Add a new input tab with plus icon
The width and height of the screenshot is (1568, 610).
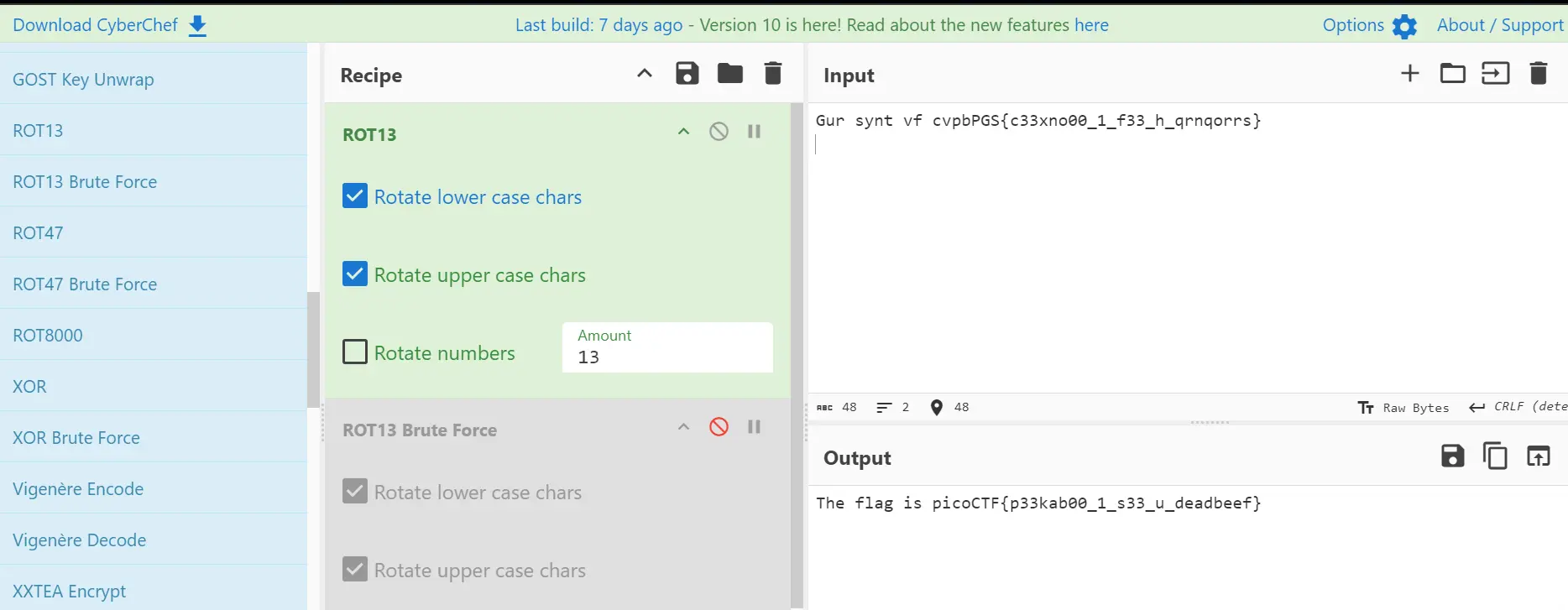pos(1410,74)
